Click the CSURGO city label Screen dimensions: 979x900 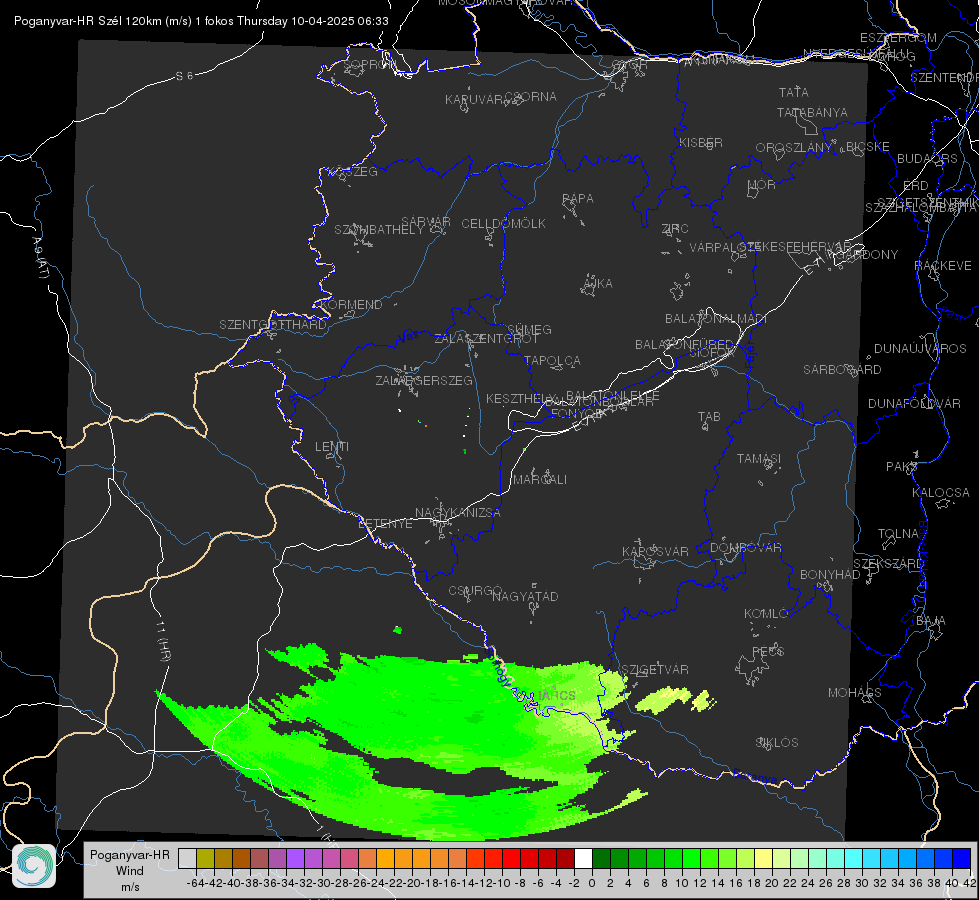[475, 591]
